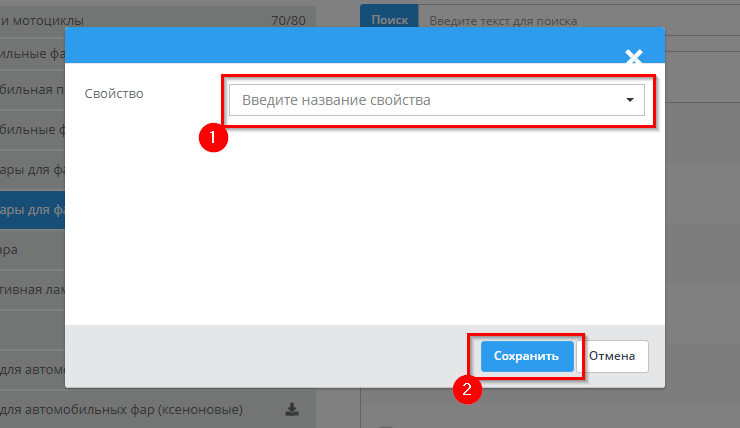740x428 pixels.
Task: Click the Отмена button
Action: 612,356
